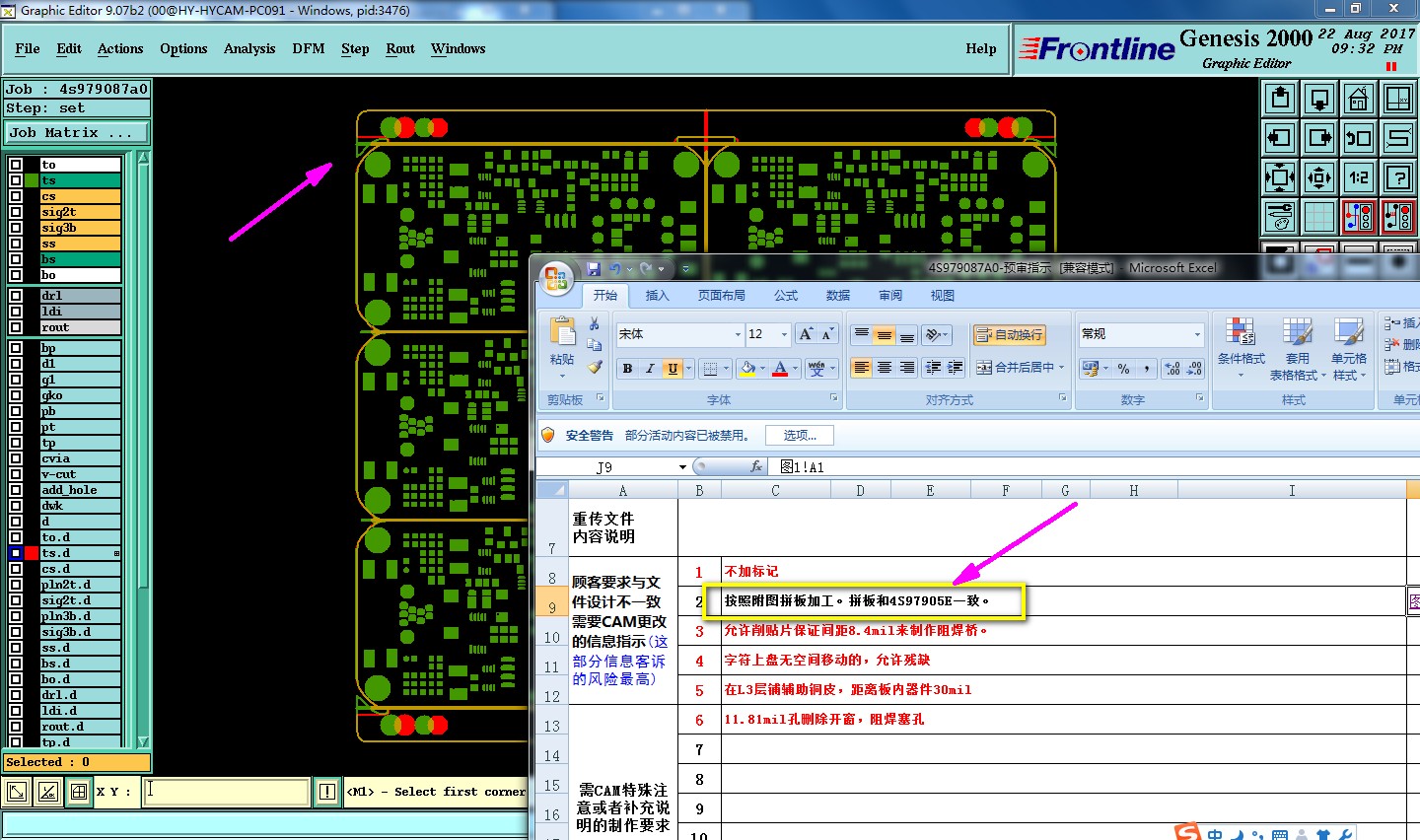
Task: Open the number format 常规 dropdown
Action: pos(1198,334)
